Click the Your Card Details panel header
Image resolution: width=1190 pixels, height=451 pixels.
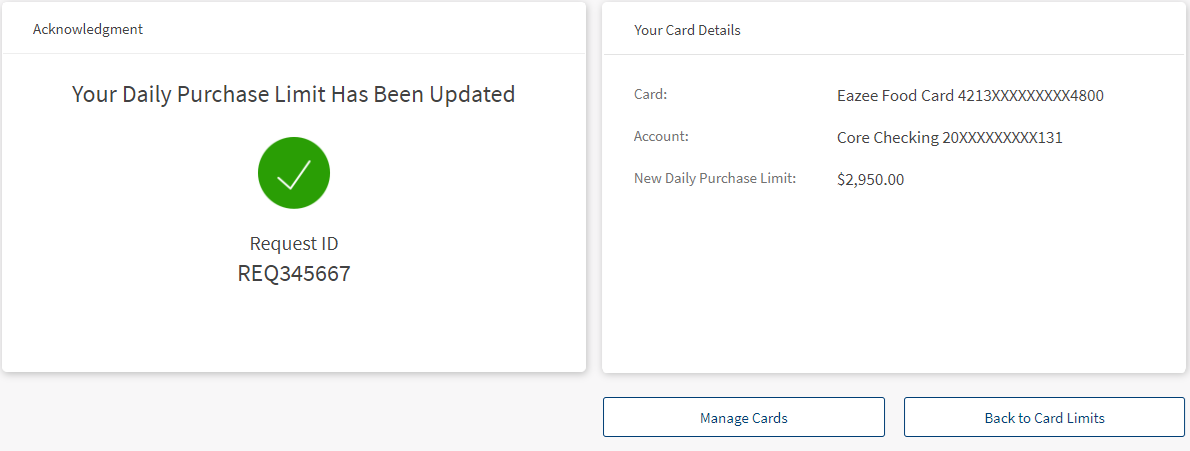click(x=687, y=30)
